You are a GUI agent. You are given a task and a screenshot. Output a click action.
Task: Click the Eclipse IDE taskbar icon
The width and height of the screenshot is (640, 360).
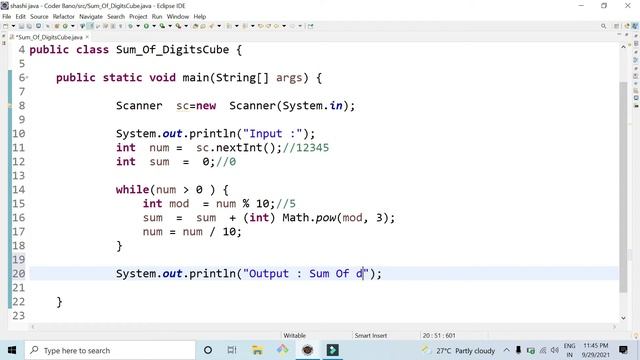point(307,350)
